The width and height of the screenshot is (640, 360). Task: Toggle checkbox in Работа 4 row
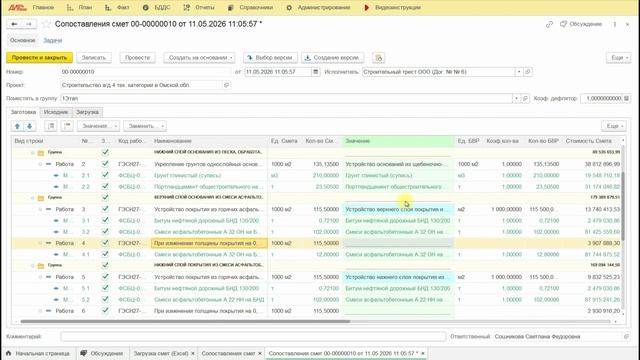[105, 243]
